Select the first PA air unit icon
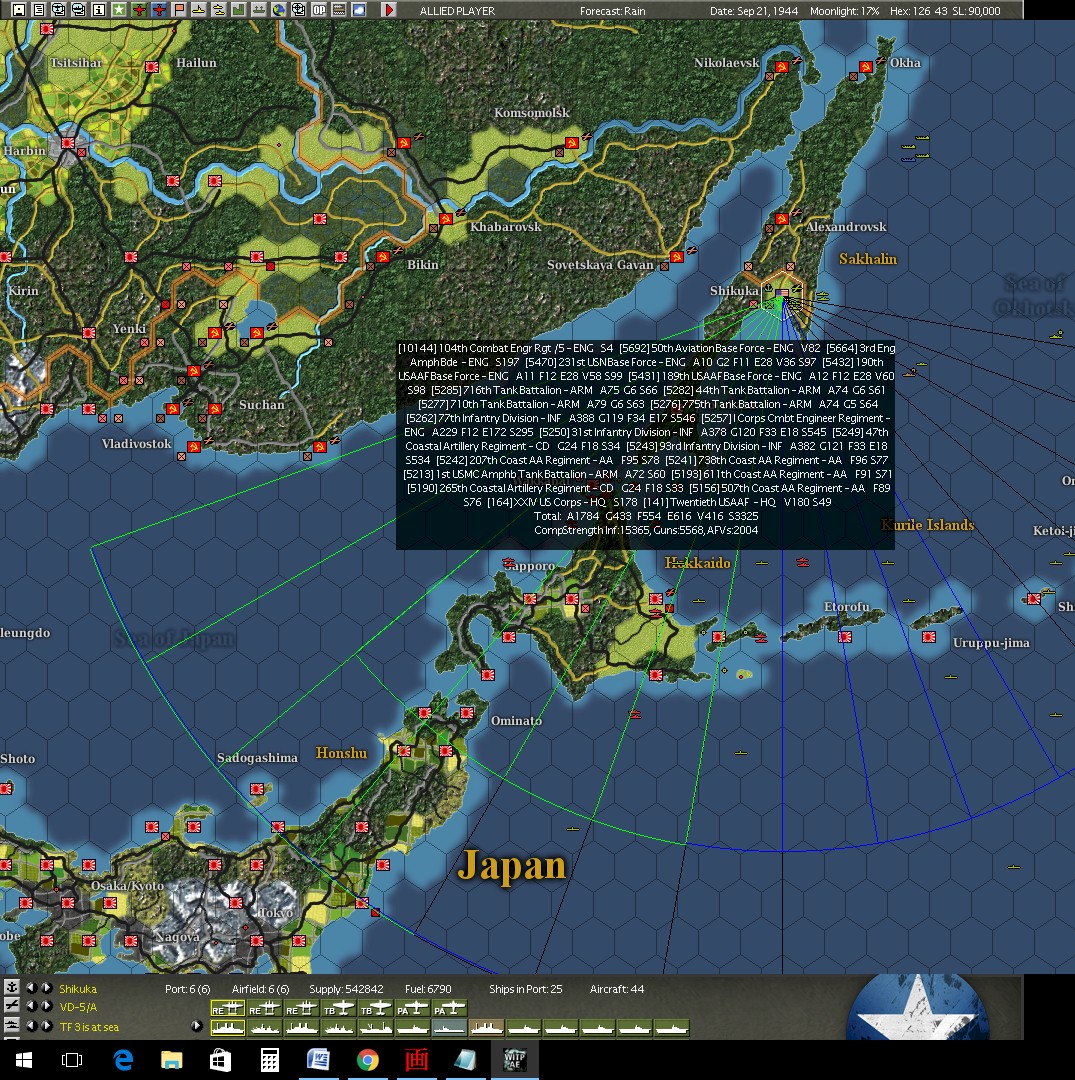The height and width of the screenshot is (1080, 1075). [413, 1008]
